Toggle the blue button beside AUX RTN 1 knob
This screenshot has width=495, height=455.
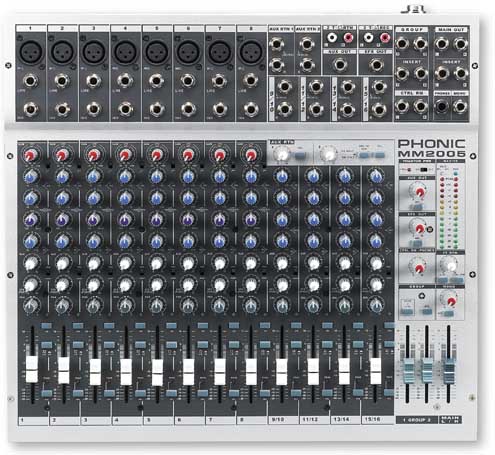(x=300, y=155)
